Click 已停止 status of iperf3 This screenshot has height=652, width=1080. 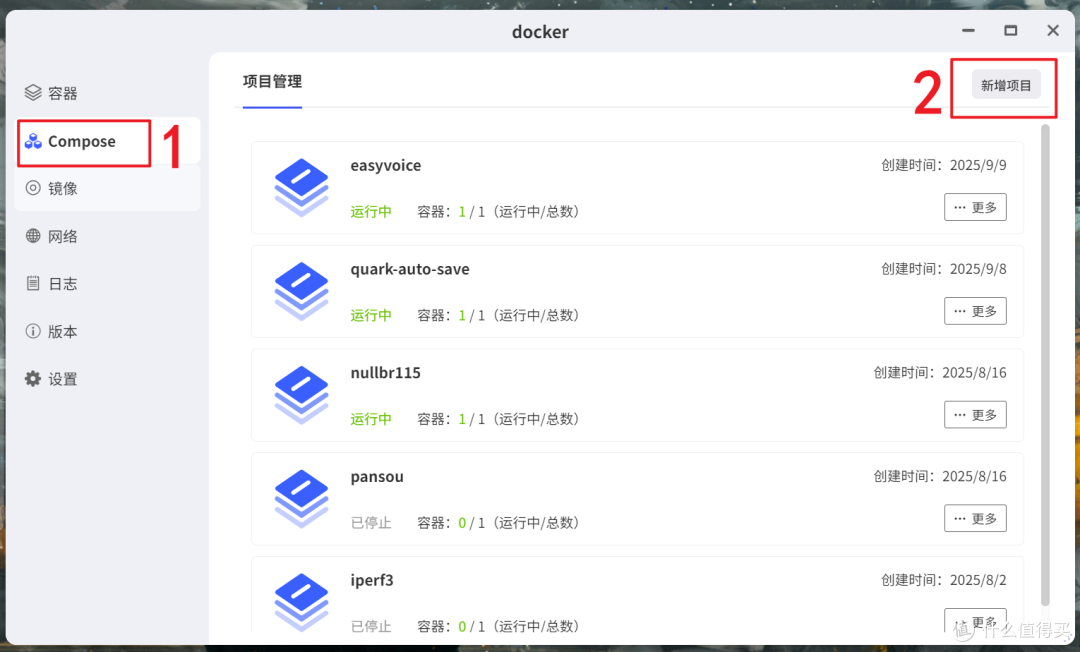point(371,626)
